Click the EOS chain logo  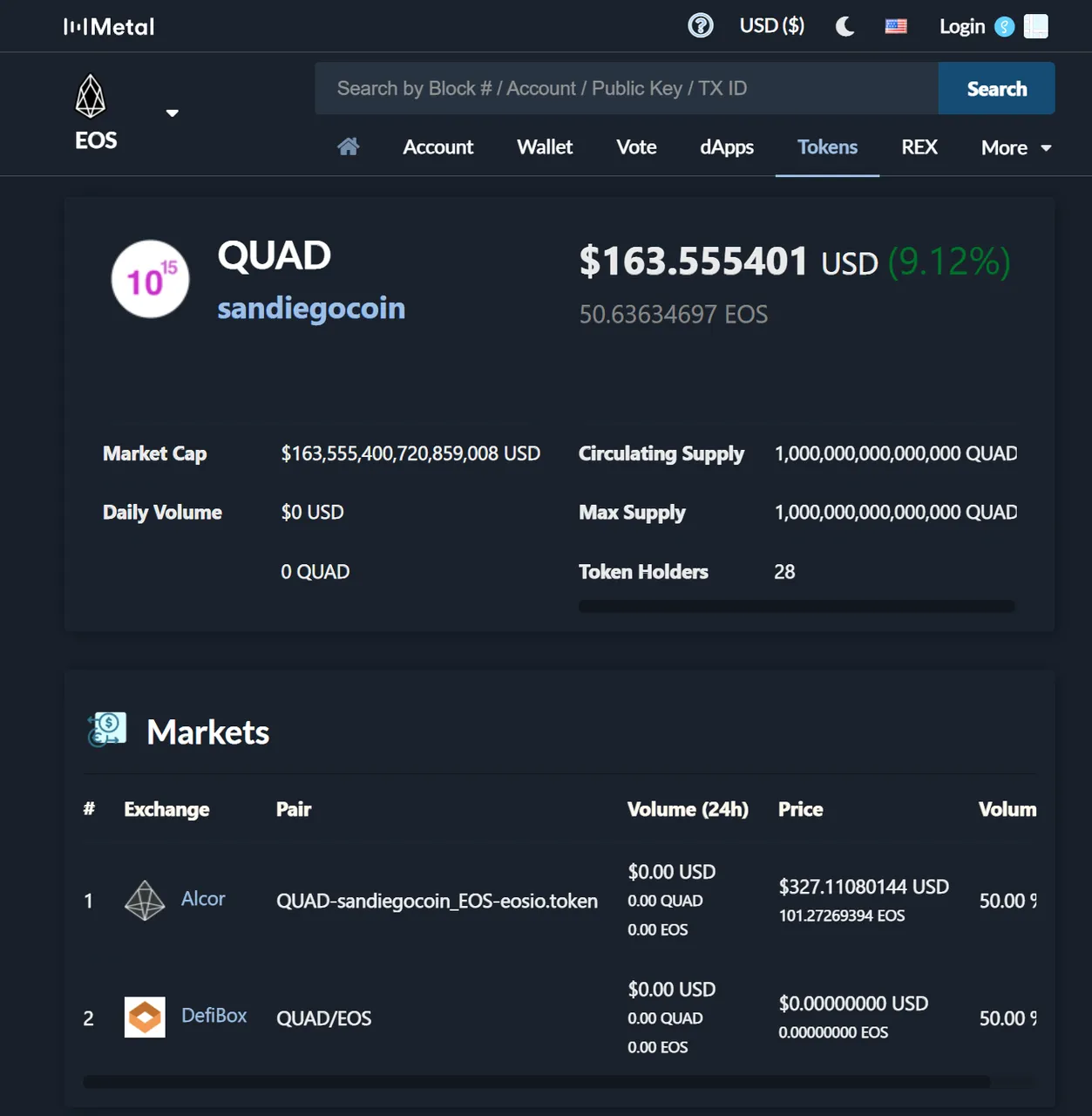tap(91, 96)
